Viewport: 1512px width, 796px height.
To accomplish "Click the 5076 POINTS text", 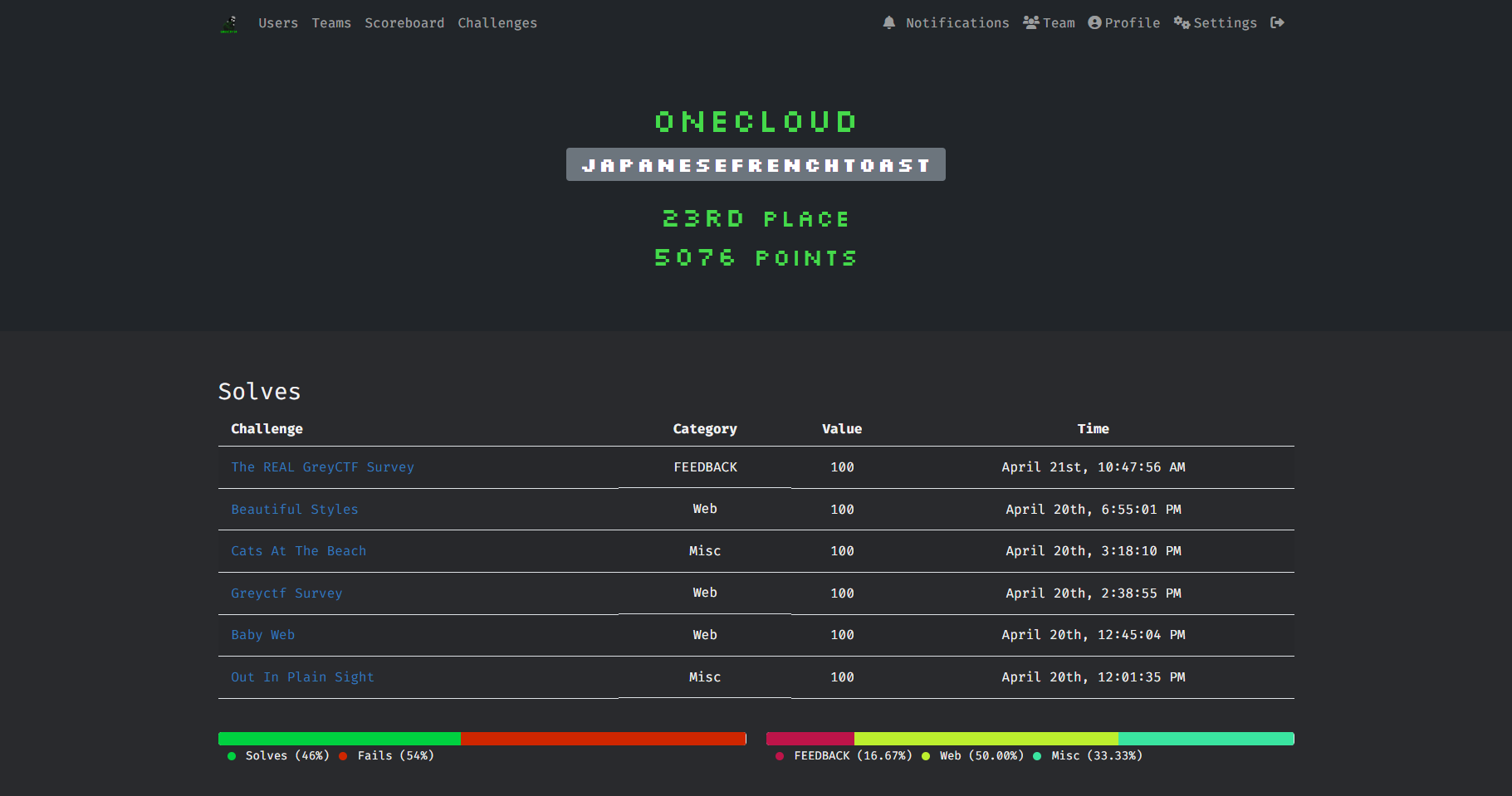I will 756,258.
